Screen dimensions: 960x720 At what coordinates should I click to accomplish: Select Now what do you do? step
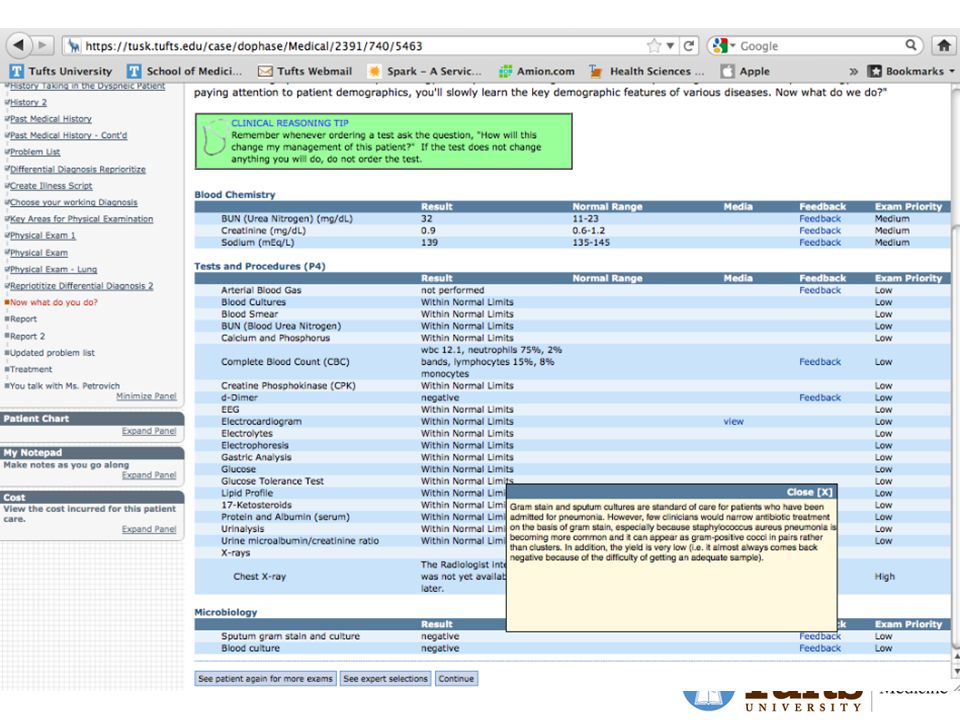point(53,302)
